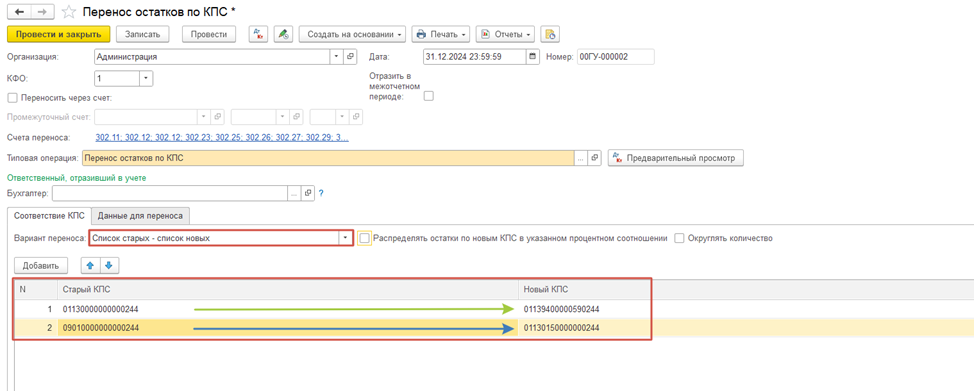Open the КФО dropdown

(146, 79)
